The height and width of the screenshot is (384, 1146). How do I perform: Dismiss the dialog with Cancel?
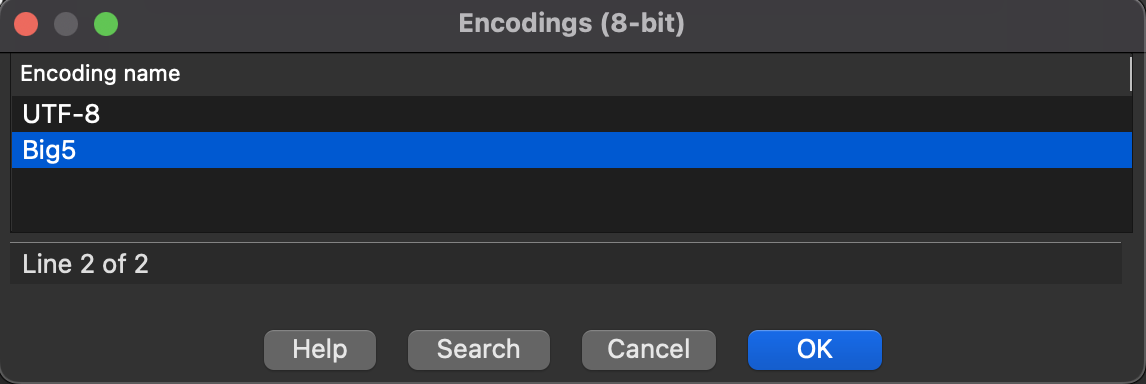pyautogui.click(x=648, y=350)
